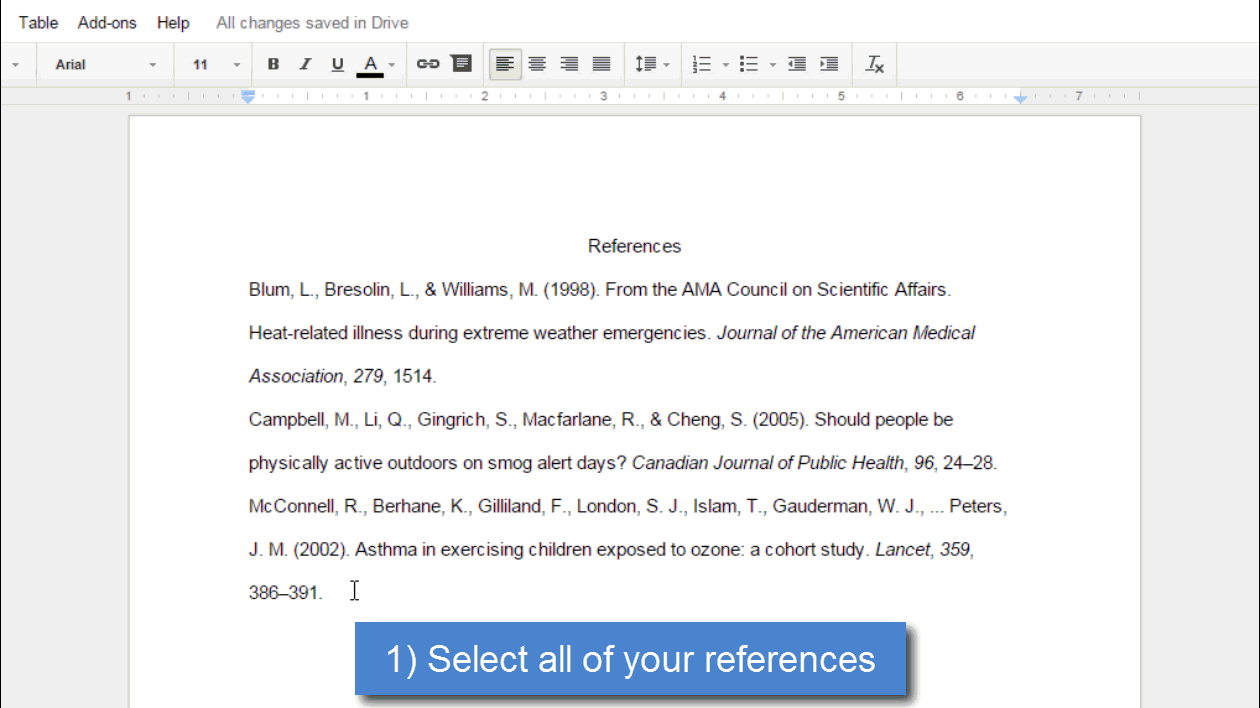Insert a link using the chain icon
The image size is (1260, 708).
click(x=428, y=63)
